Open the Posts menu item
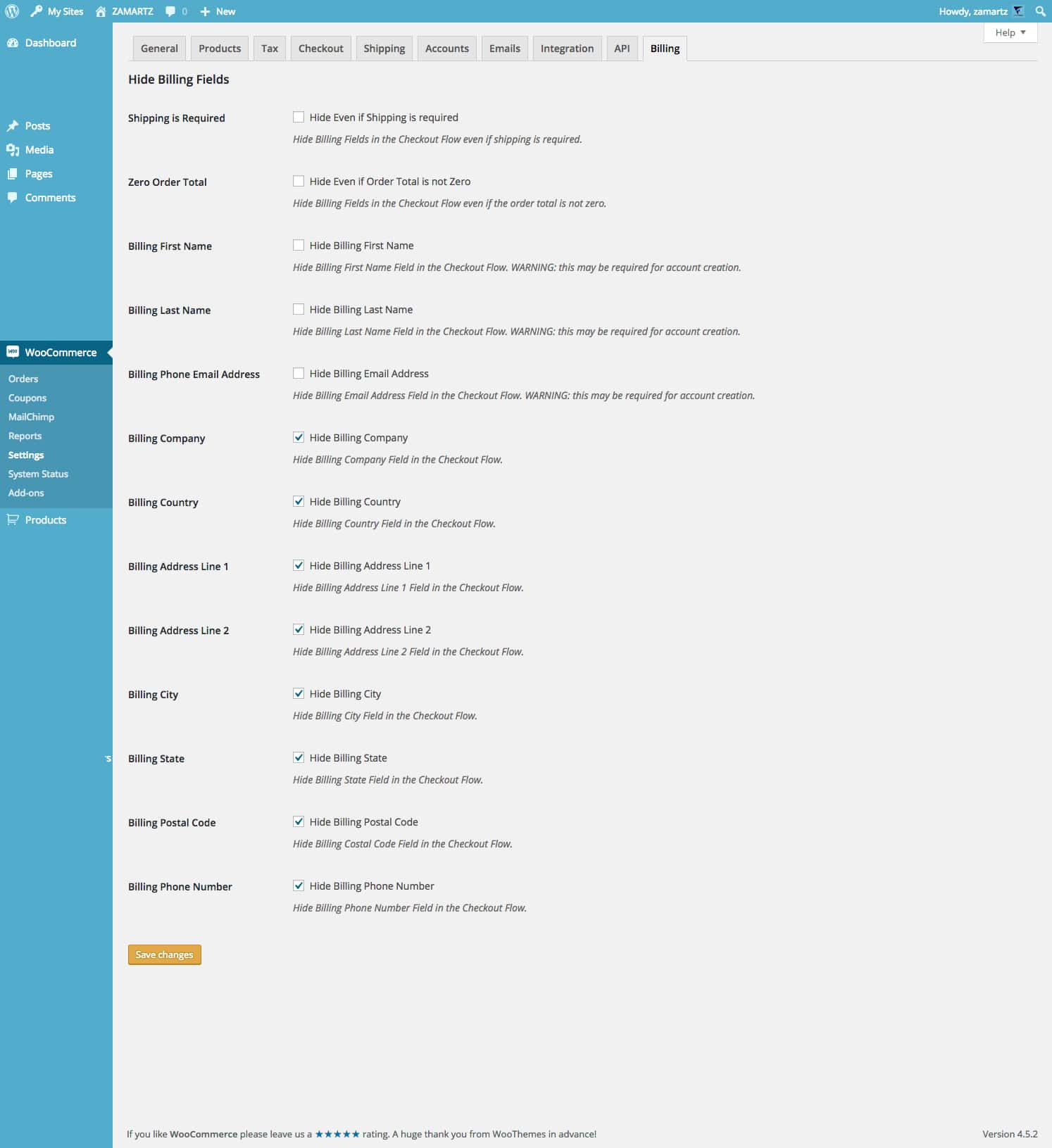This screenshot has width=1052, height=1148. [56, 126]
